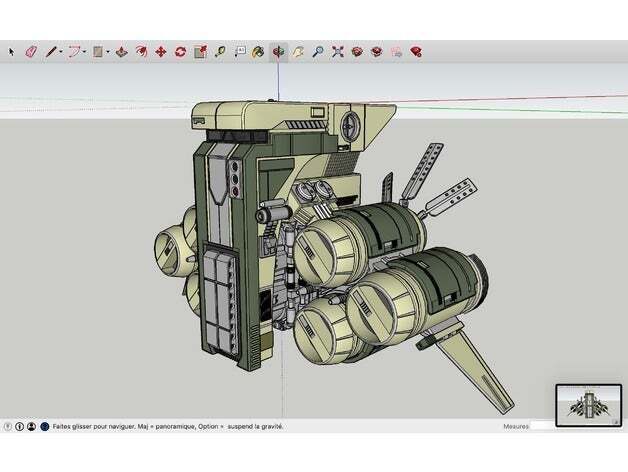628x472 pixels.
Task: Choose the Zoom magnifier tool
Action: pyautogui.click(x=317, y=51)
